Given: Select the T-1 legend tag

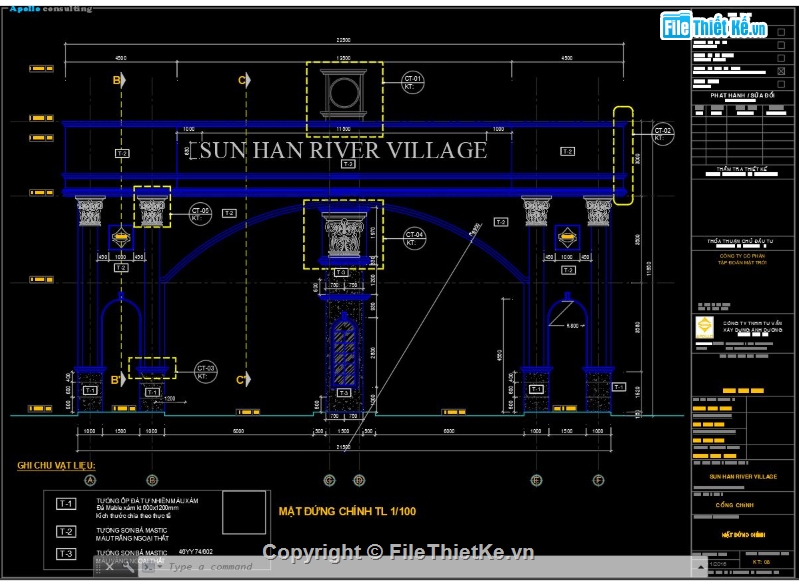Looking at the screenshot, I should (66, 504).
